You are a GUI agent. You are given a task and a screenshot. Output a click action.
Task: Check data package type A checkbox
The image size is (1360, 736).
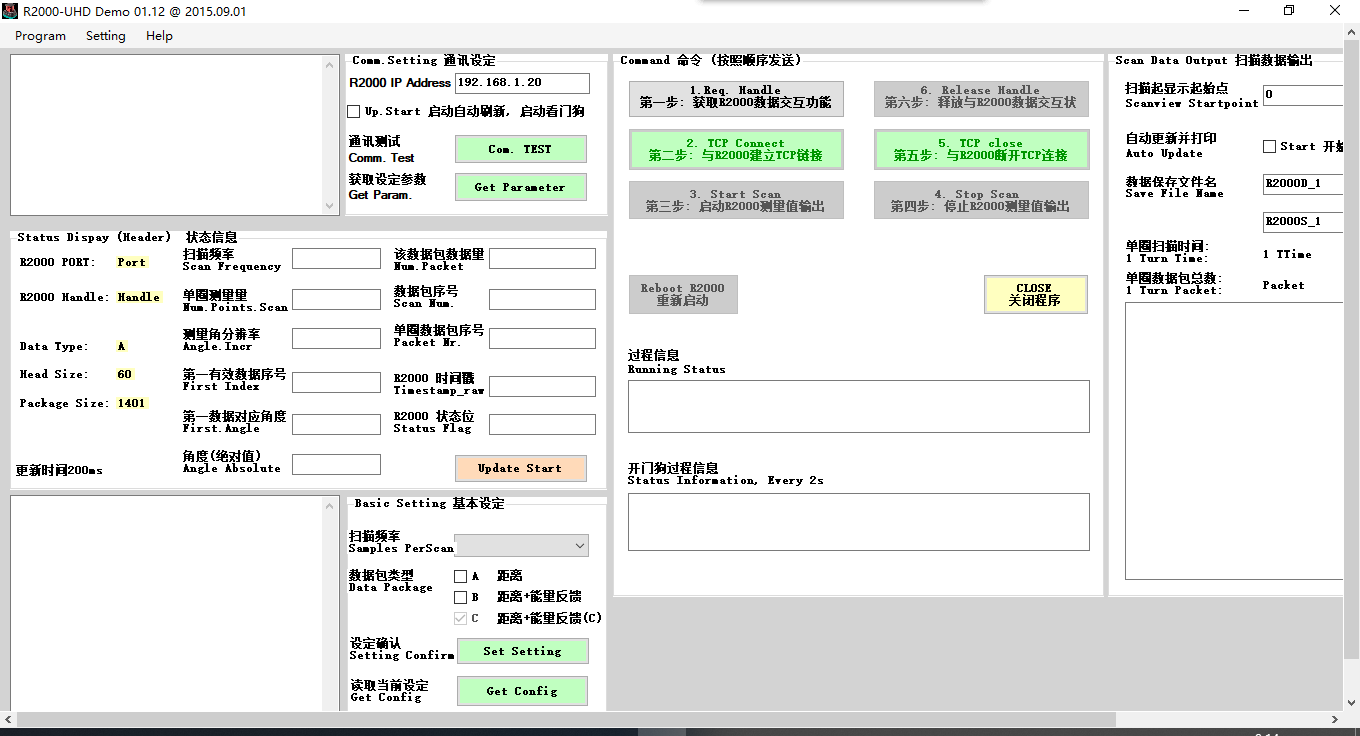pyautogui.click(x=460, y=576)
